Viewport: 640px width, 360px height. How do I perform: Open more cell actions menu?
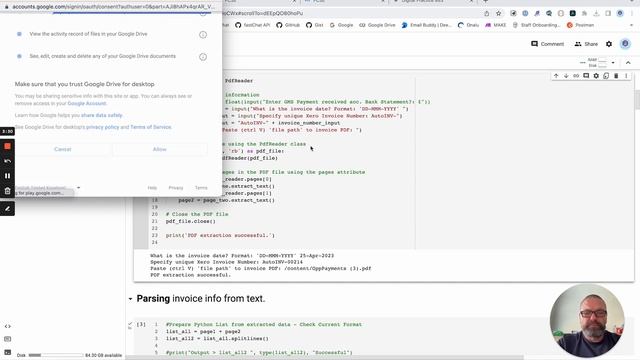tap(626, 76)
